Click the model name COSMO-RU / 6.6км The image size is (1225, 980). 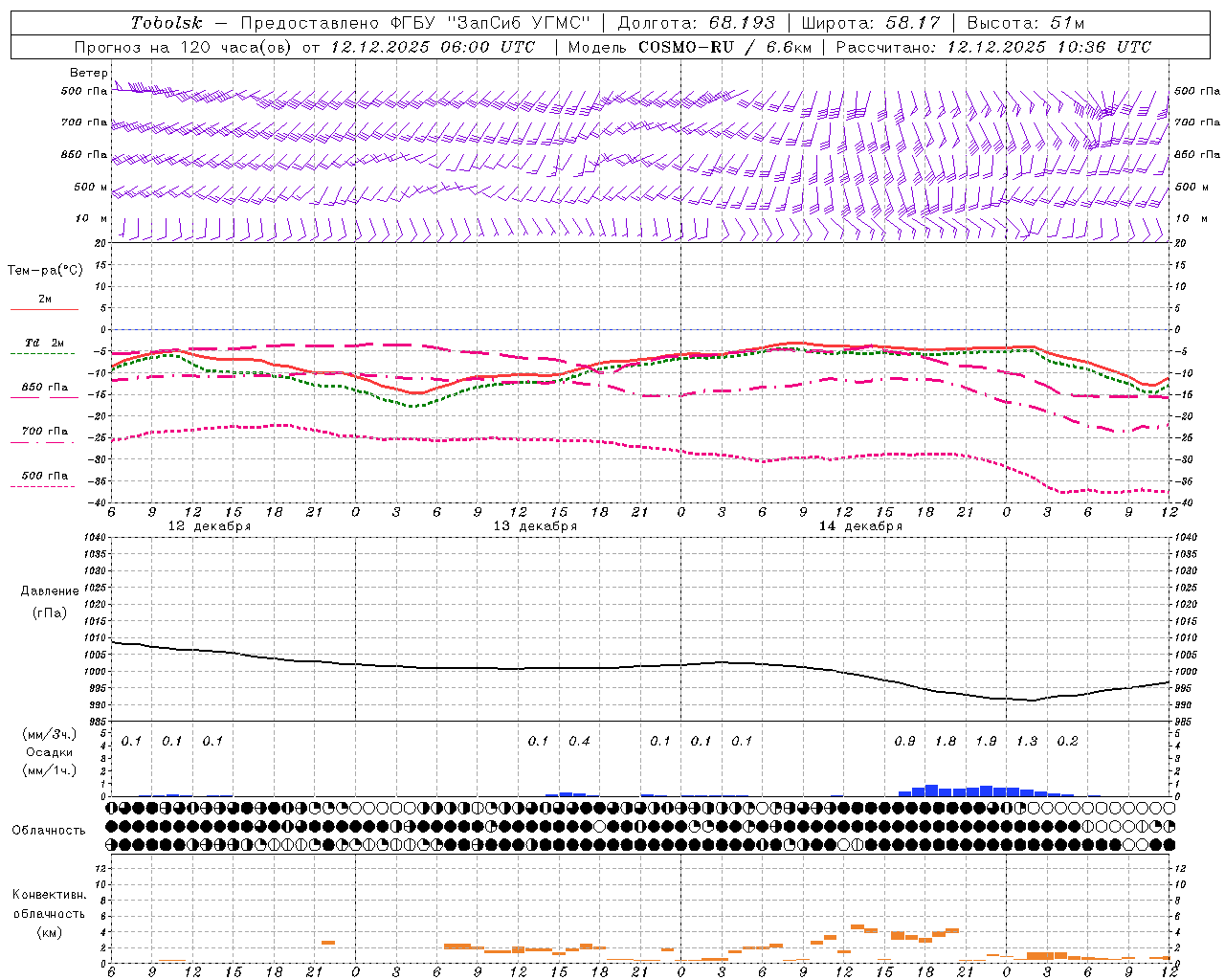pyautogui.click(x=724, y=47)
